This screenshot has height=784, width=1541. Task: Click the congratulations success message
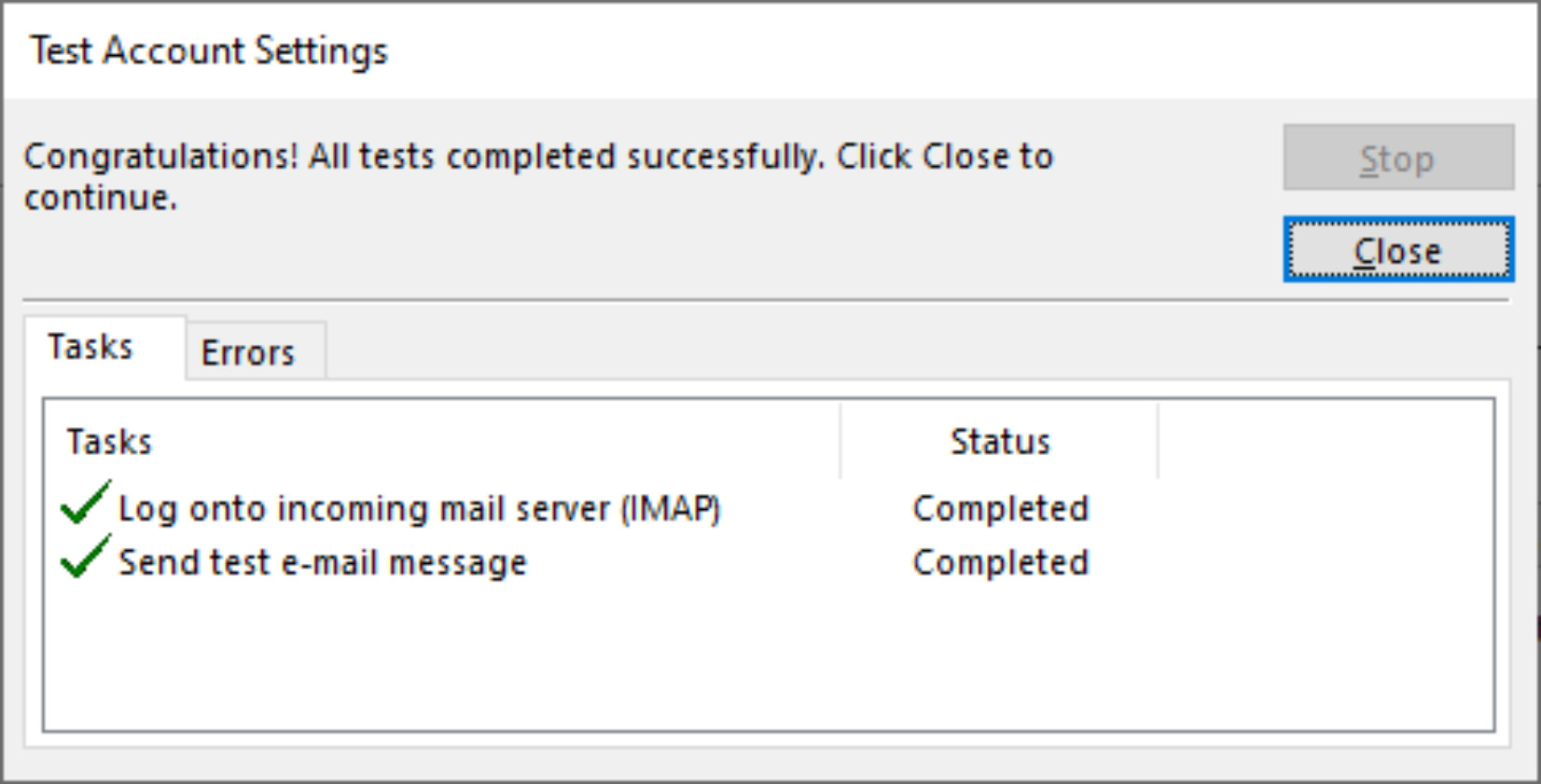click(536, 175)
